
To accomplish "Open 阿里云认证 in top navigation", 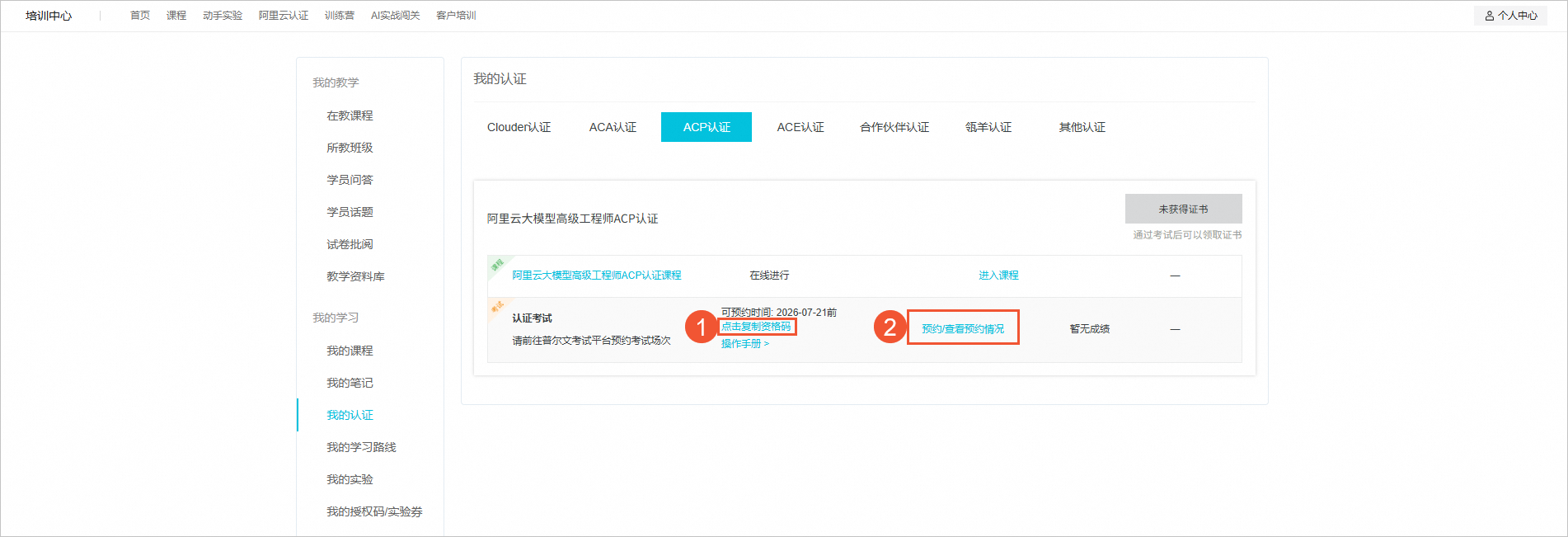I will (x=284, y=16).
